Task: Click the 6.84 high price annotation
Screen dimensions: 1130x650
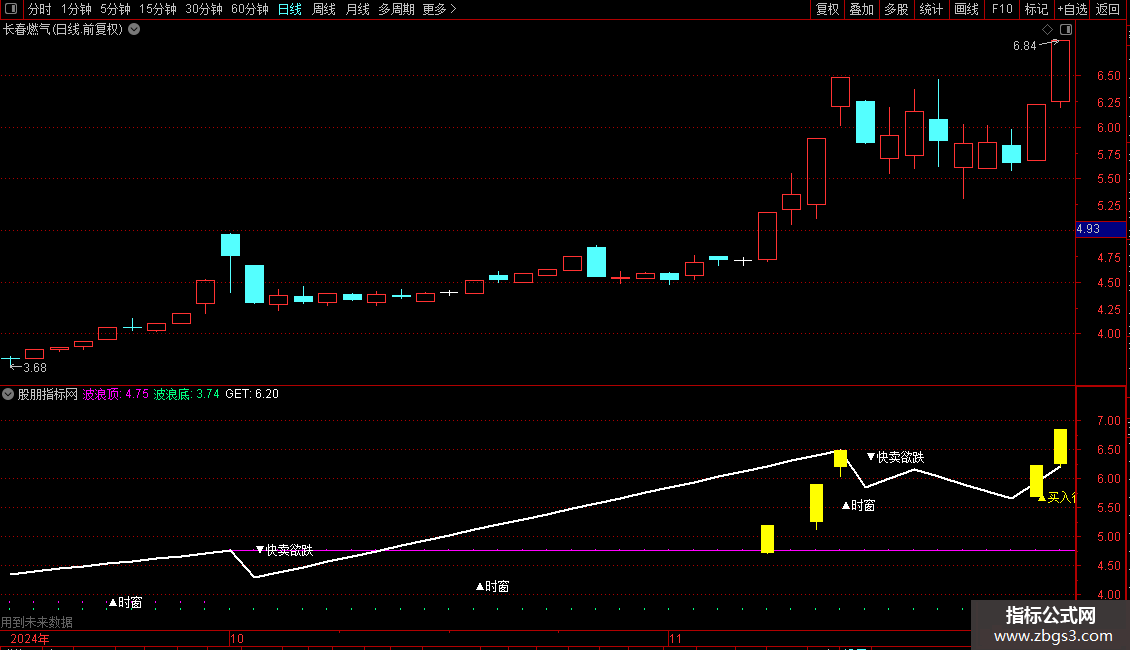Action: [x=1024, y=45]
